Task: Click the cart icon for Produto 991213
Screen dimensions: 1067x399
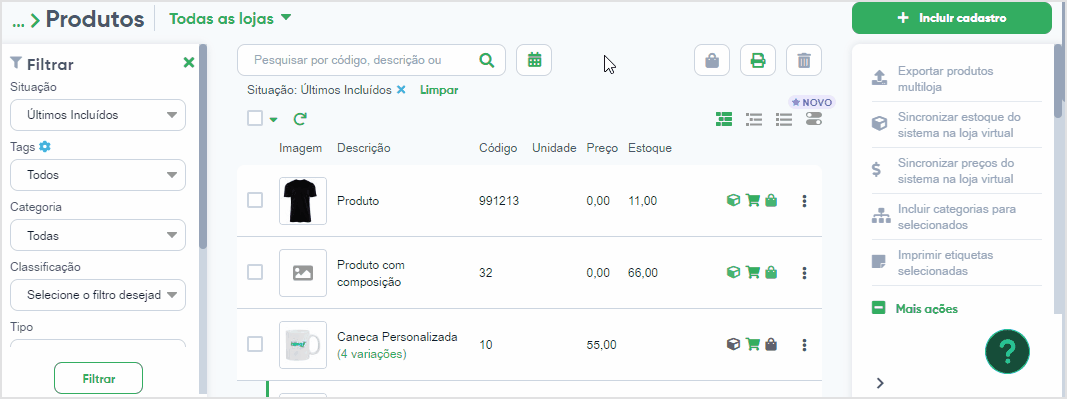Action: pyautogui.click(x=753, y=200)
